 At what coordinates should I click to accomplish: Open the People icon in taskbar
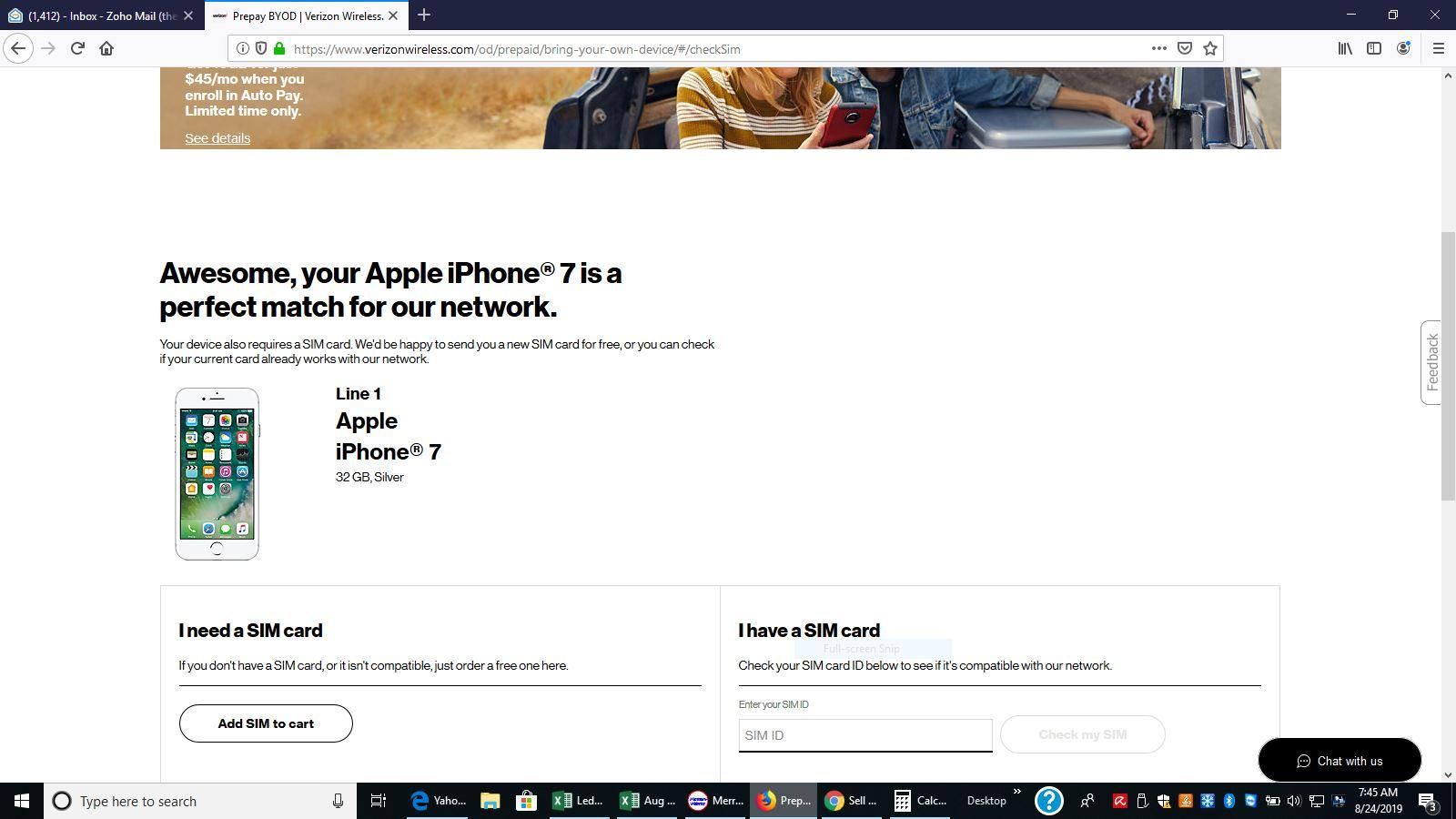[1087, 801]
